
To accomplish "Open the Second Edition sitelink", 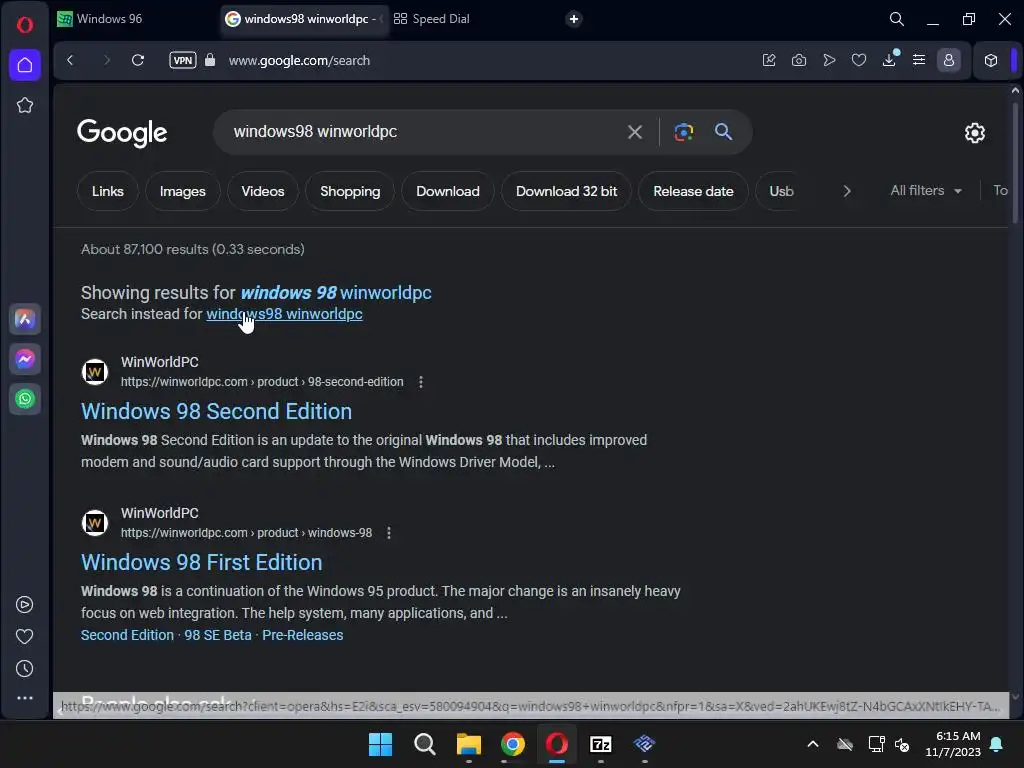I will (127, 635).
